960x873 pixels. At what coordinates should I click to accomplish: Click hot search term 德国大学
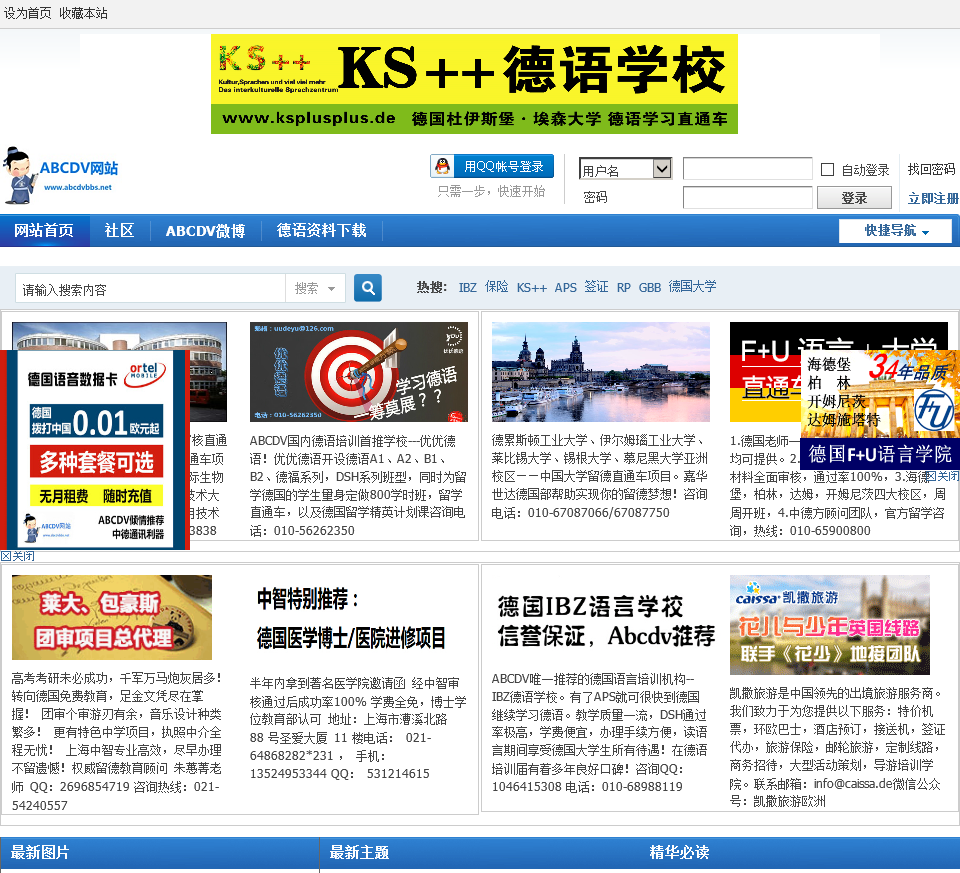(692, 287)
